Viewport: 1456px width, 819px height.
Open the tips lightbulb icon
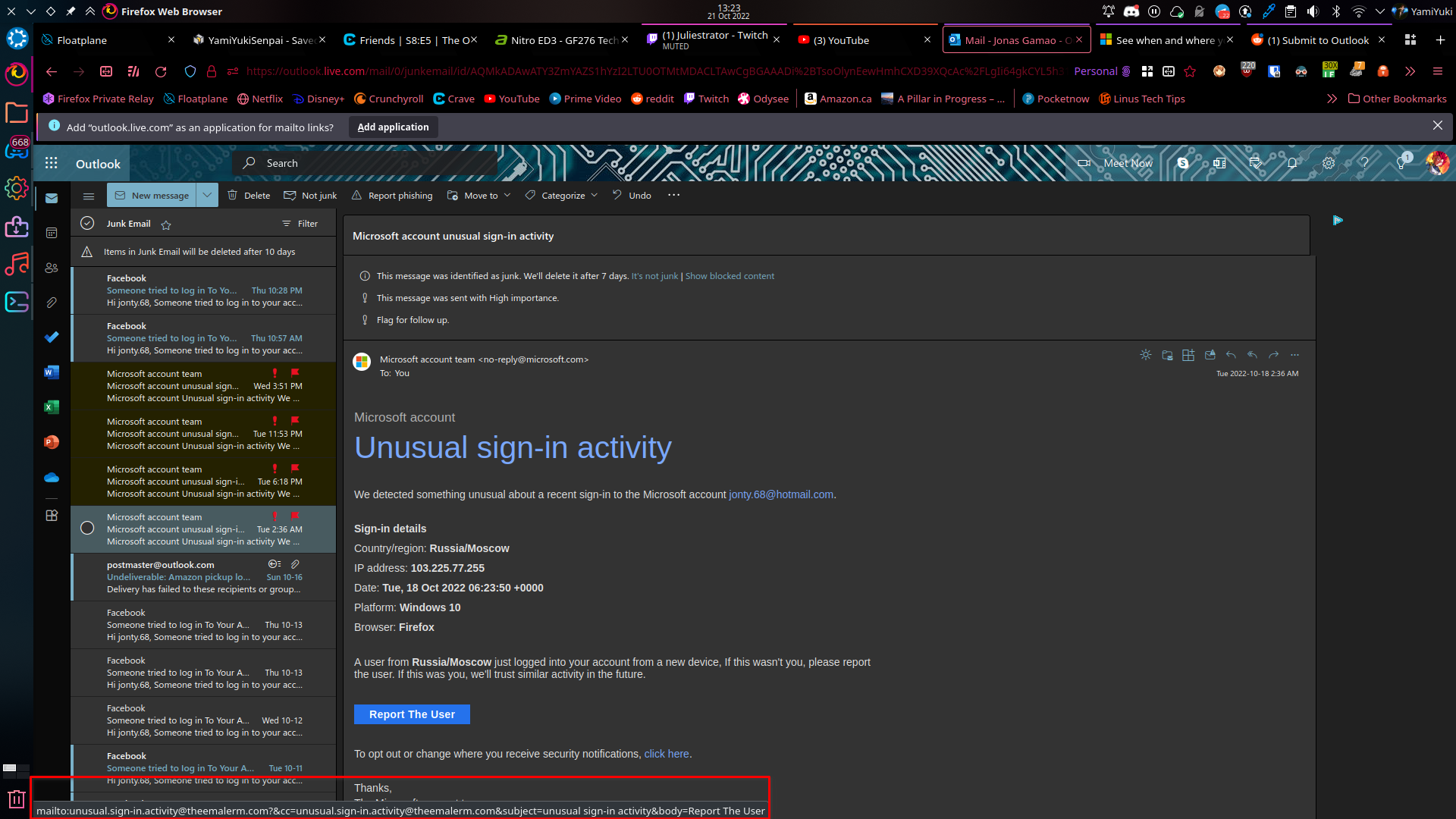(x=1401, y=163)
